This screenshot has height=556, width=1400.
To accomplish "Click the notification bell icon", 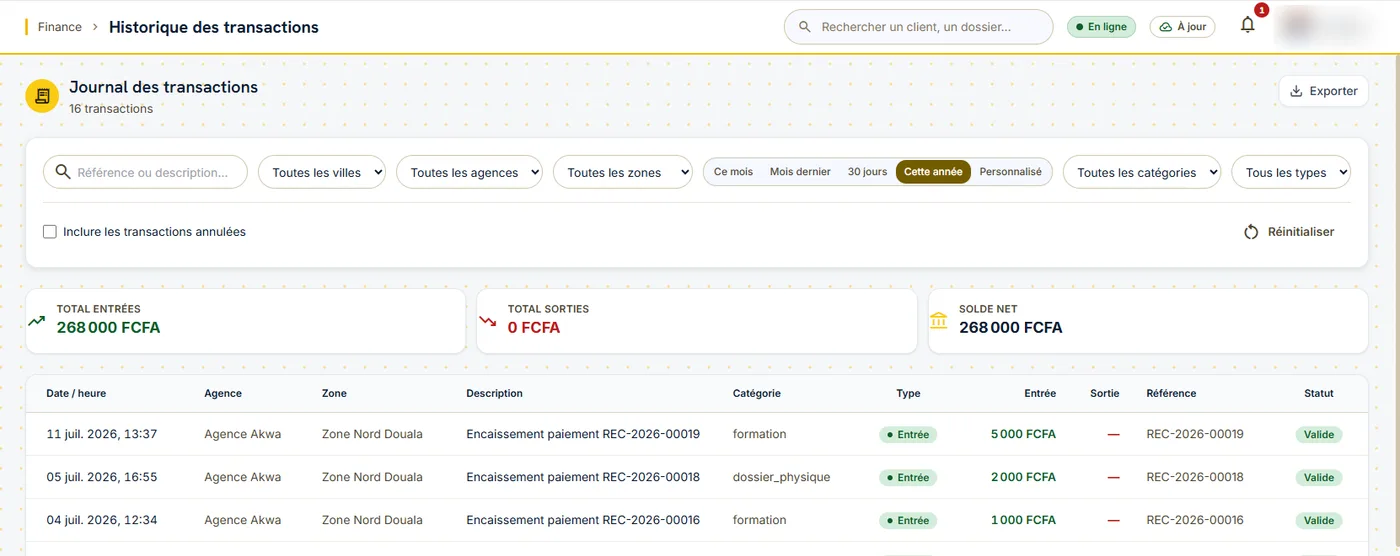I will click(1247, 26).
